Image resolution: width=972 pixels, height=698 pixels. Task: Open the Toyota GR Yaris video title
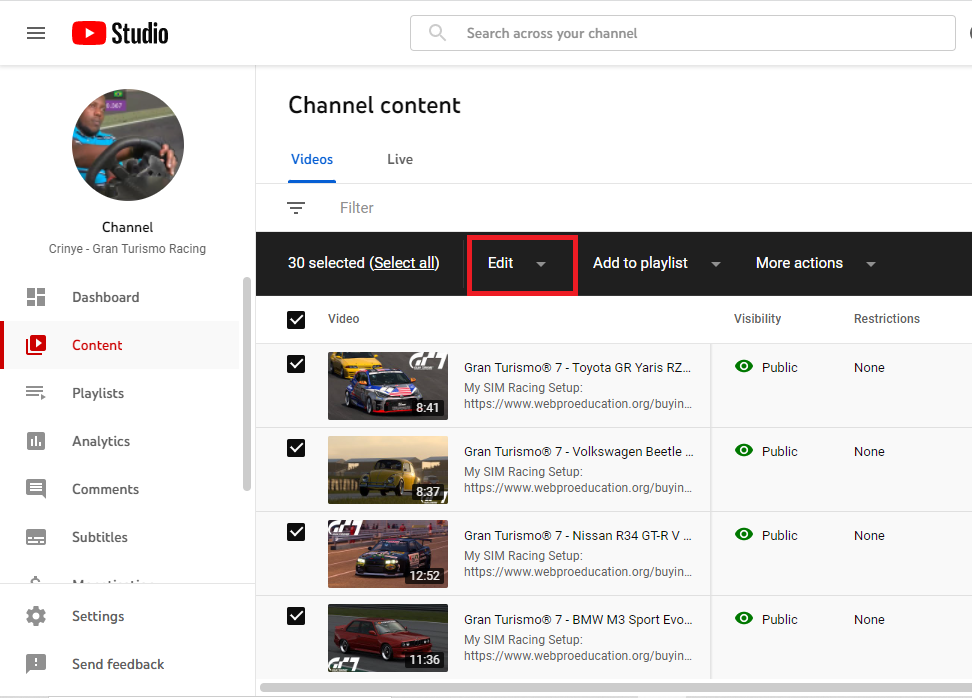[x=577, y=368]
